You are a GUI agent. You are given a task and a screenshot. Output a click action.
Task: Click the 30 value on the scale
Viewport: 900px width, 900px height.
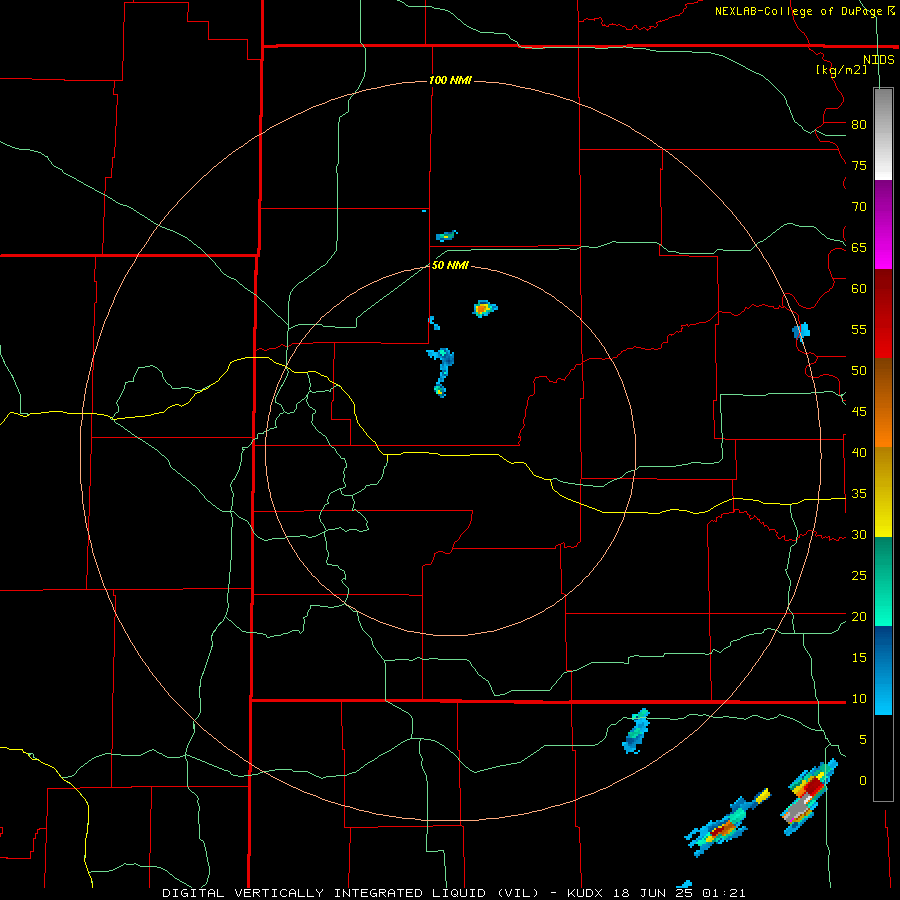pyautogui.click(x=859, y=534)
